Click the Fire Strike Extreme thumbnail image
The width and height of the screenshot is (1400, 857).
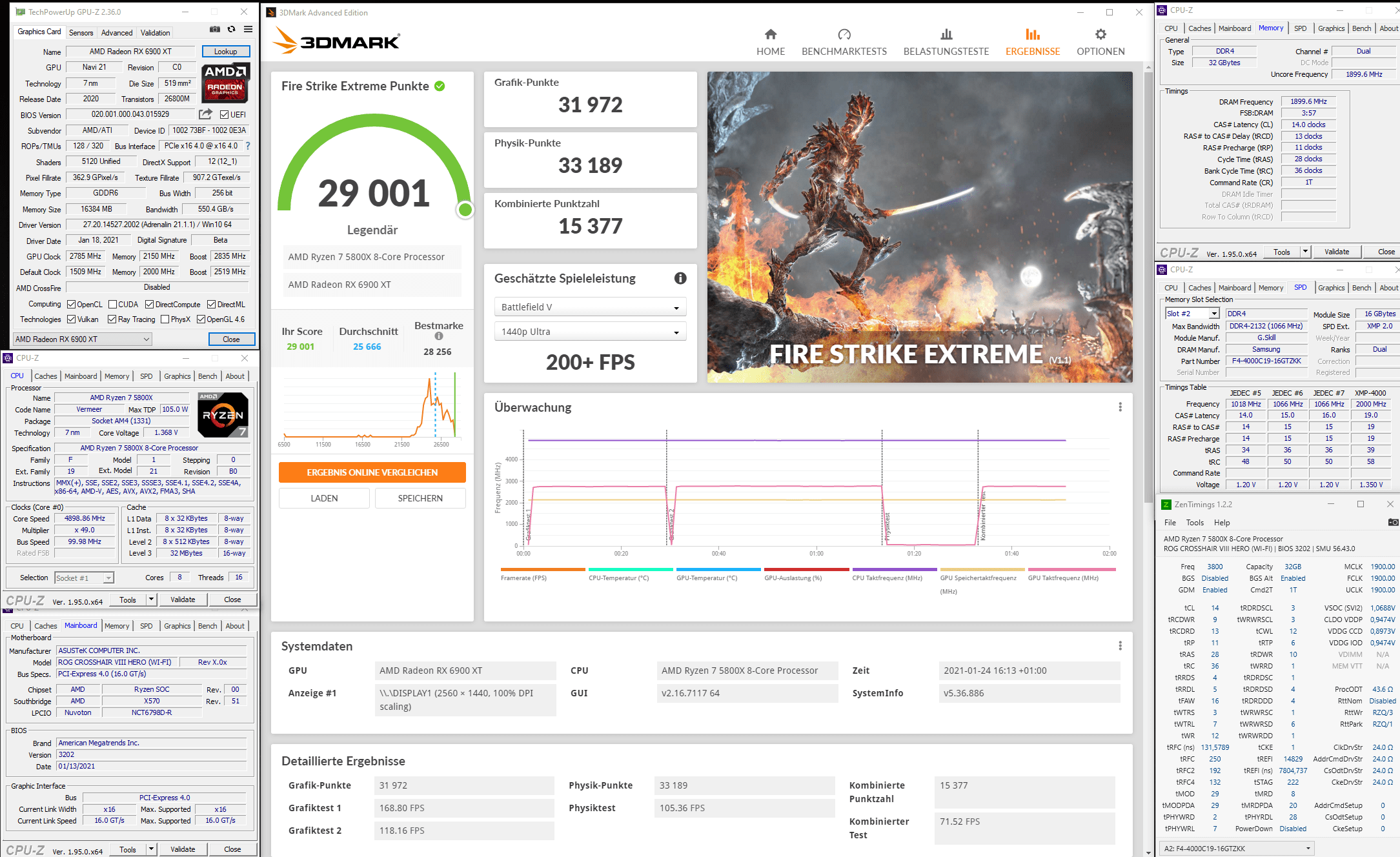click(x=920, y=227)
